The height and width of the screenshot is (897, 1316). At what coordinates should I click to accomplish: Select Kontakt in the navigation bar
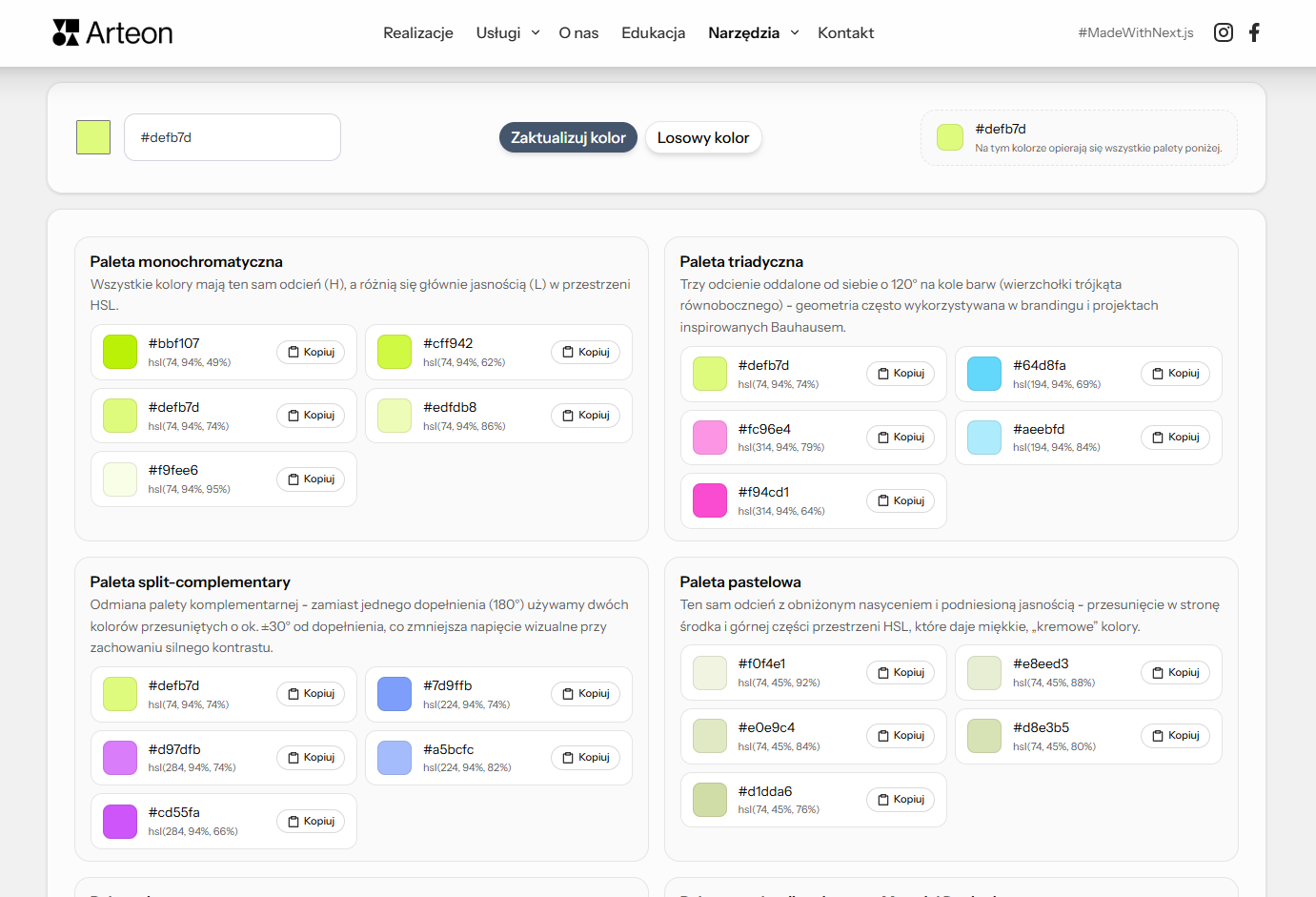coord(845,32)
